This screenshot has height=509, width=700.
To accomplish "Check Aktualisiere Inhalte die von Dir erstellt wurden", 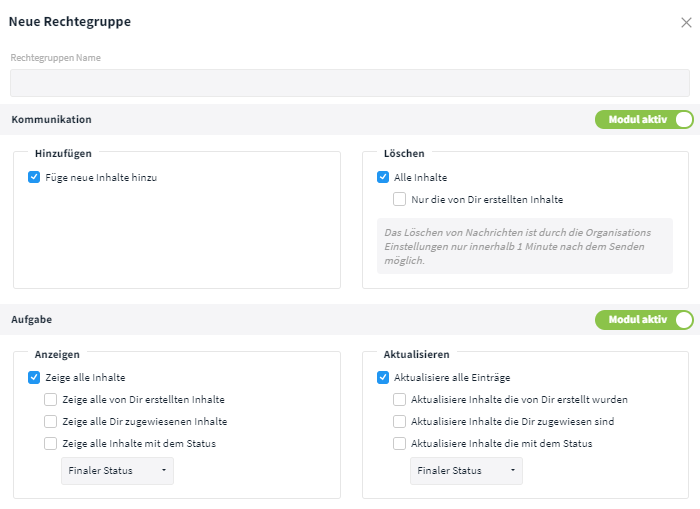I will [399, 399].
